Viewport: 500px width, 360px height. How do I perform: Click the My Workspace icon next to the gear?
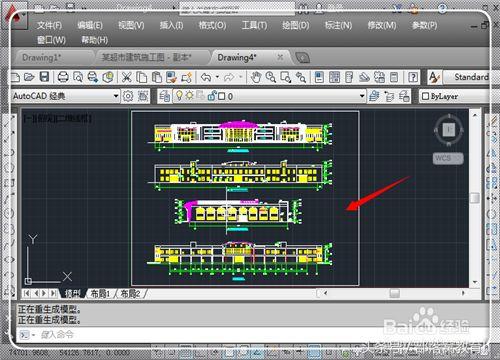[143, 96]
